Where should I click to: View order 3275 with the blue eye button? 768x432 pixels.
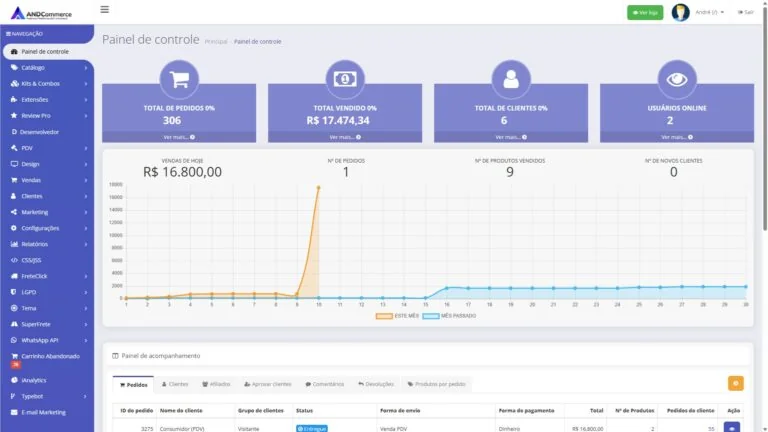pyautogui.click(x=732, y=428)
